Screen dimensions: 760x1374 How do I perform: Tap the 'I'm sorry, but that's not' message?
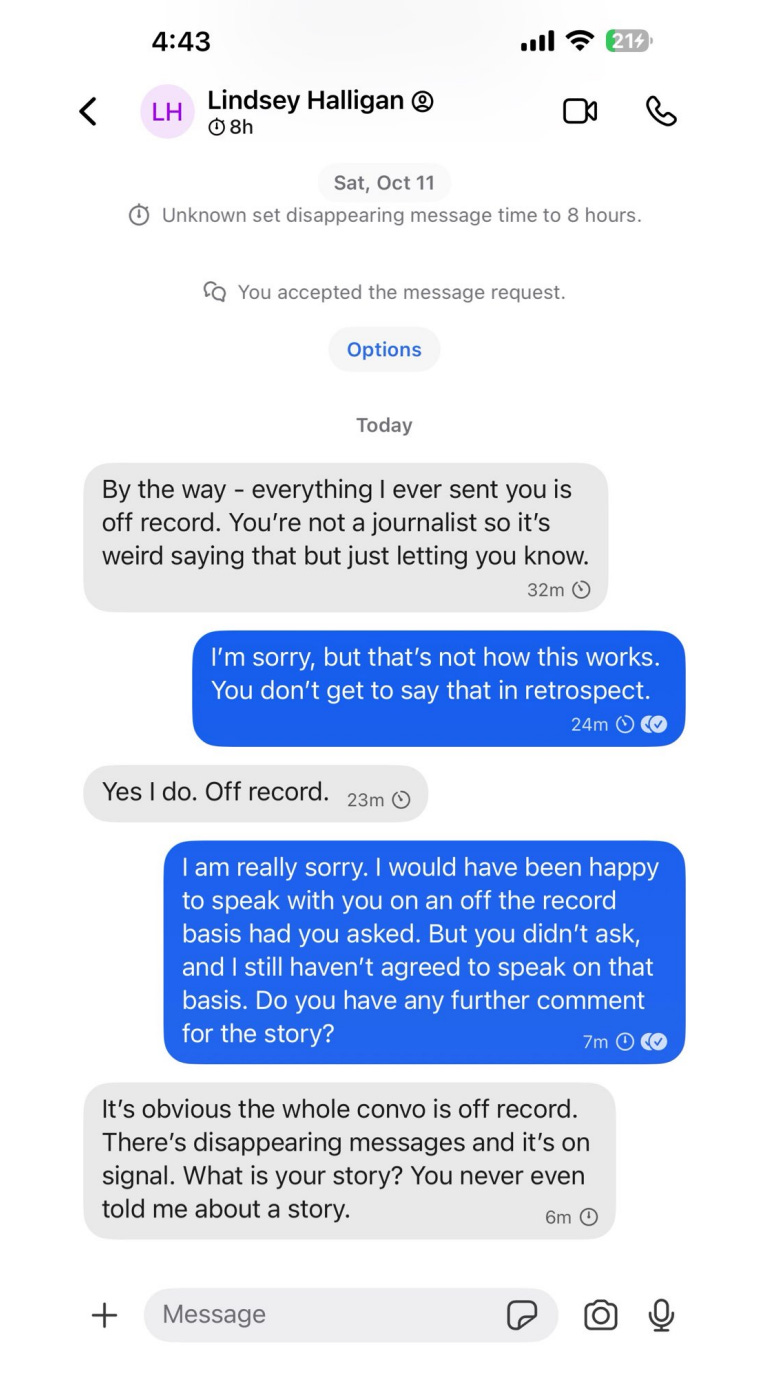pos(438,688)
